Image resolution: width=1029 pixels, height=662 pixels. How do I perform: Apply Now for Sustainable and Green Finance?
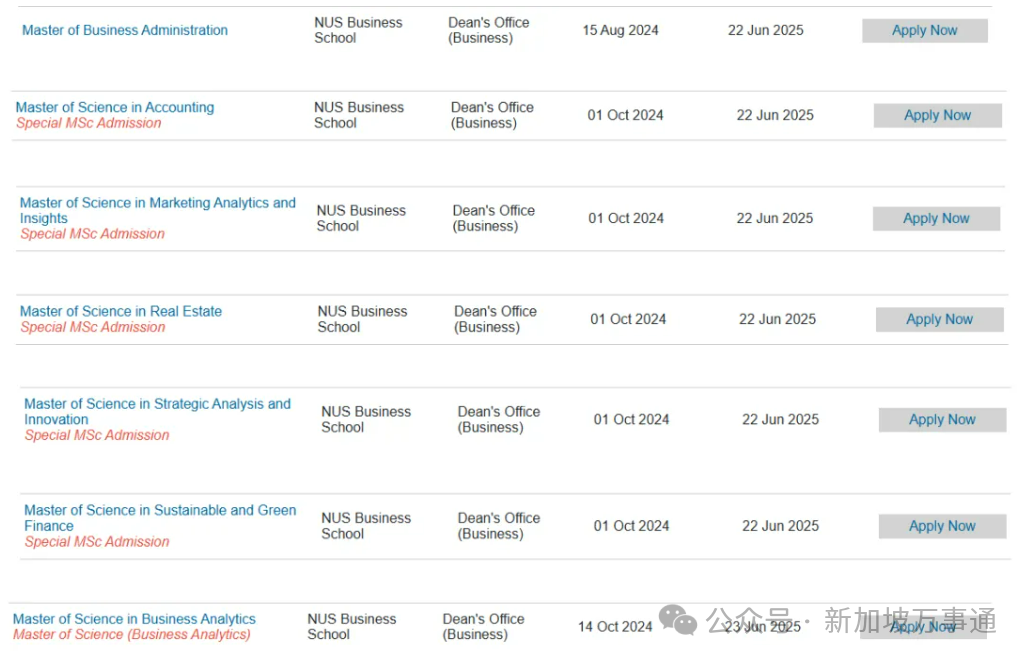[x=942, y=526]
